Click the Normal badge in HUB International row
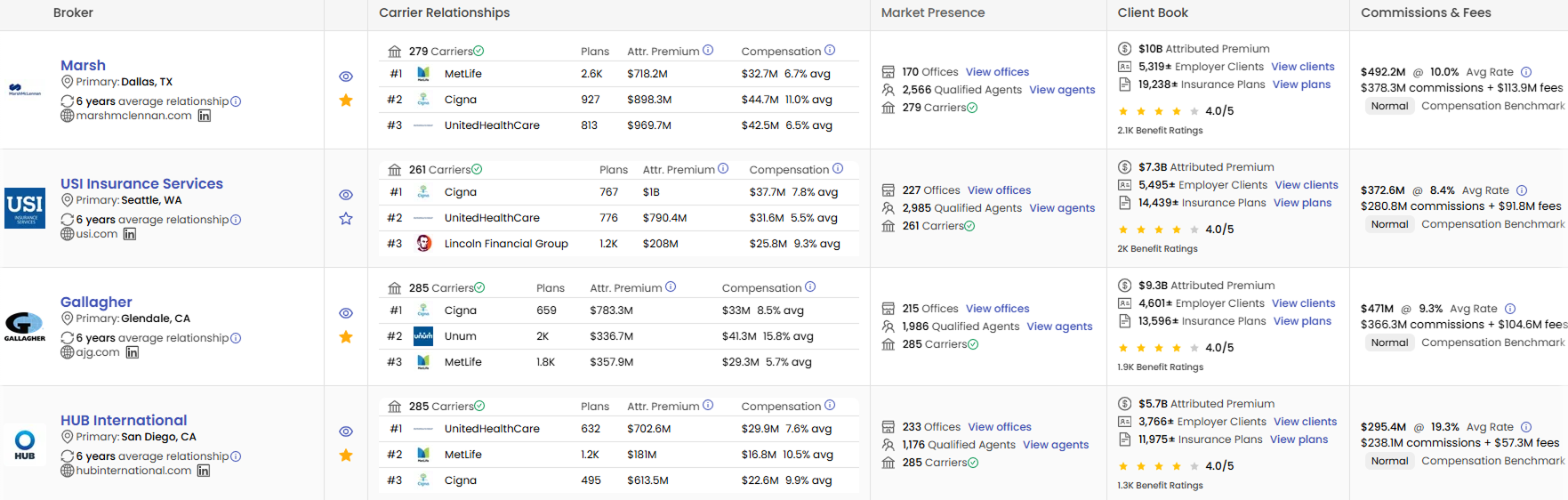The width and height of the screenshot is (1568, 500). point(1389,461)
